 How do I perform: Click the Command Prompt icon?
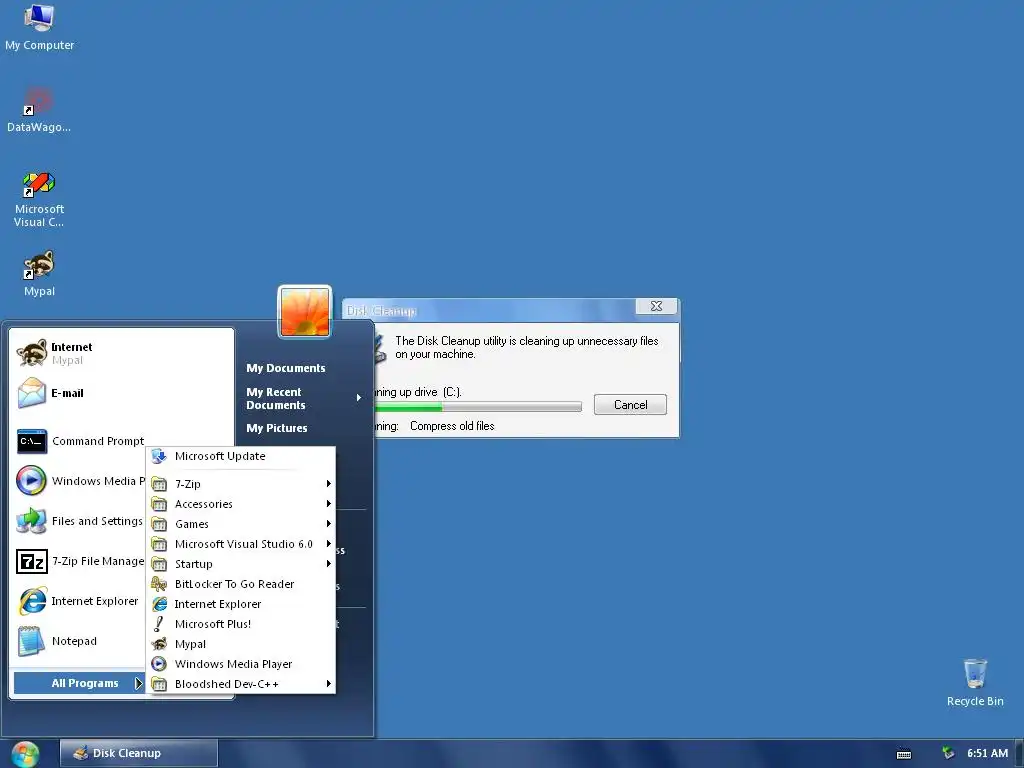[31, 441]
